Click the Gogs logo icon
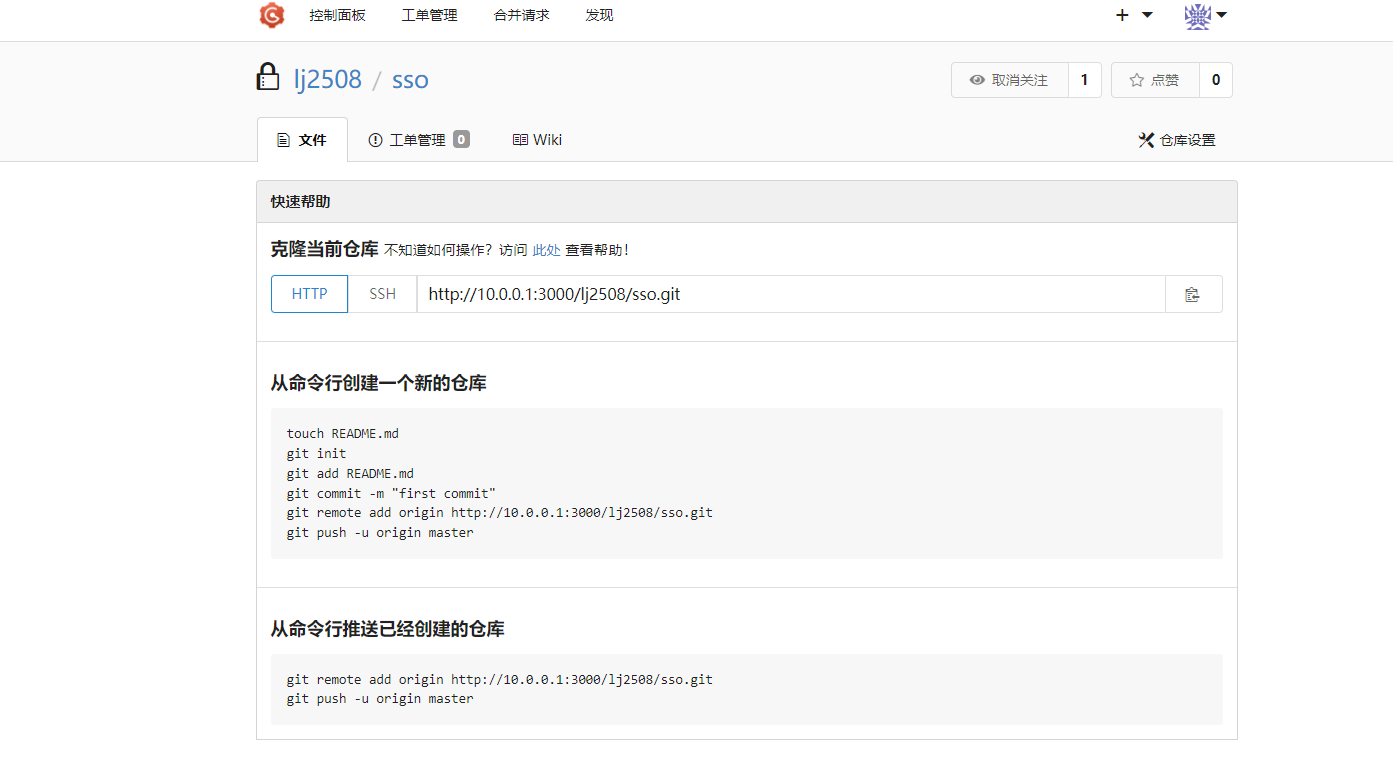This screenshot has height=768, width=1393. point(271,15)
